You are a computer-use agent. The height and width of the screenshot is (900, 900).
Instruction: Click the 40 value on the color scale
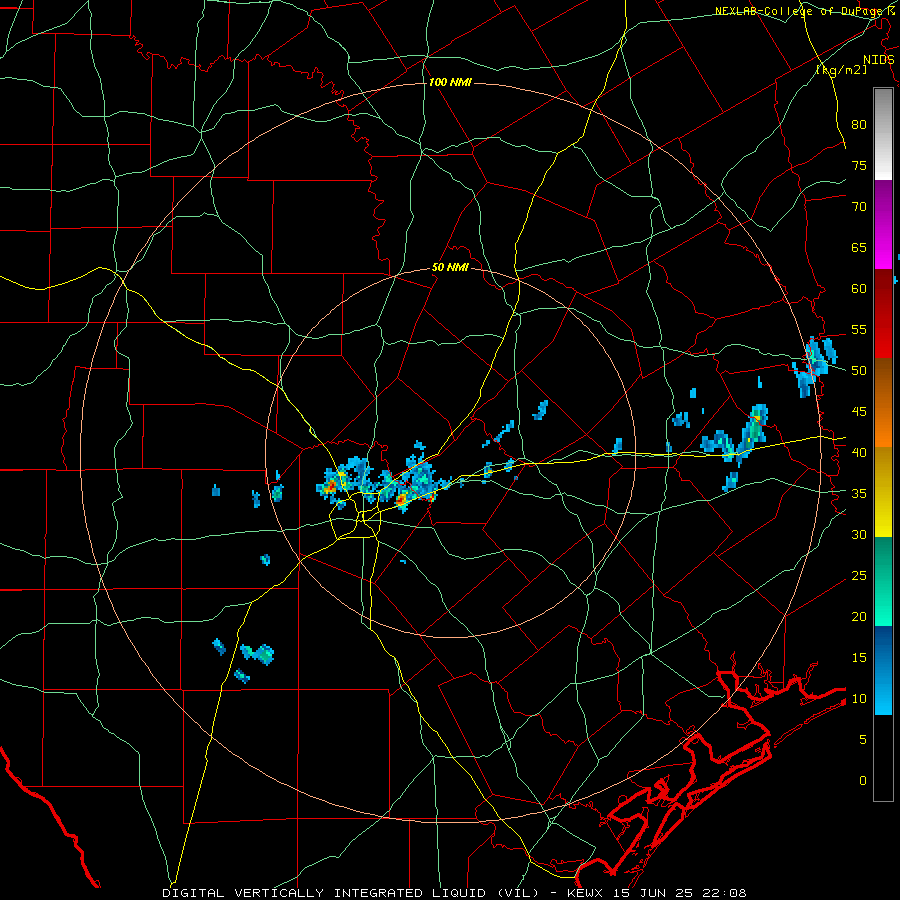coord(859,453)
